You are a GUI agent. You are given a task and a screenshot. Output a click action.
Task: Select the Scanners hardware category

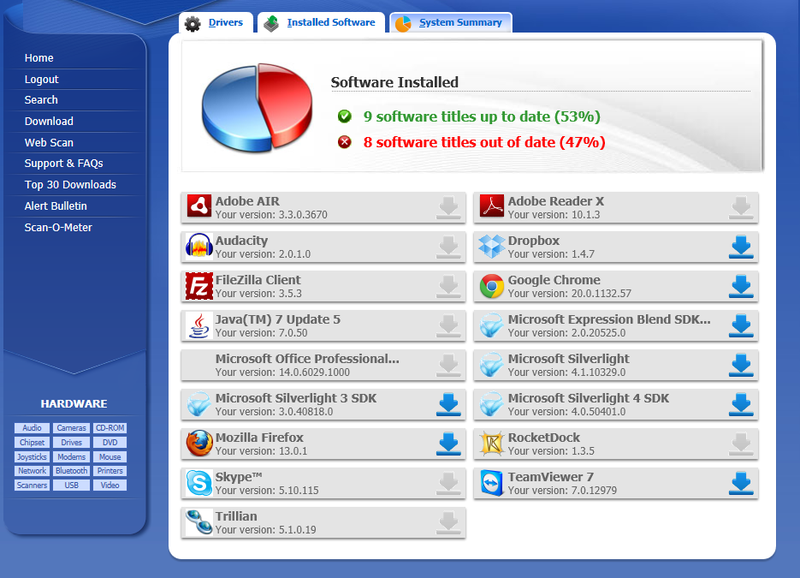32,485
